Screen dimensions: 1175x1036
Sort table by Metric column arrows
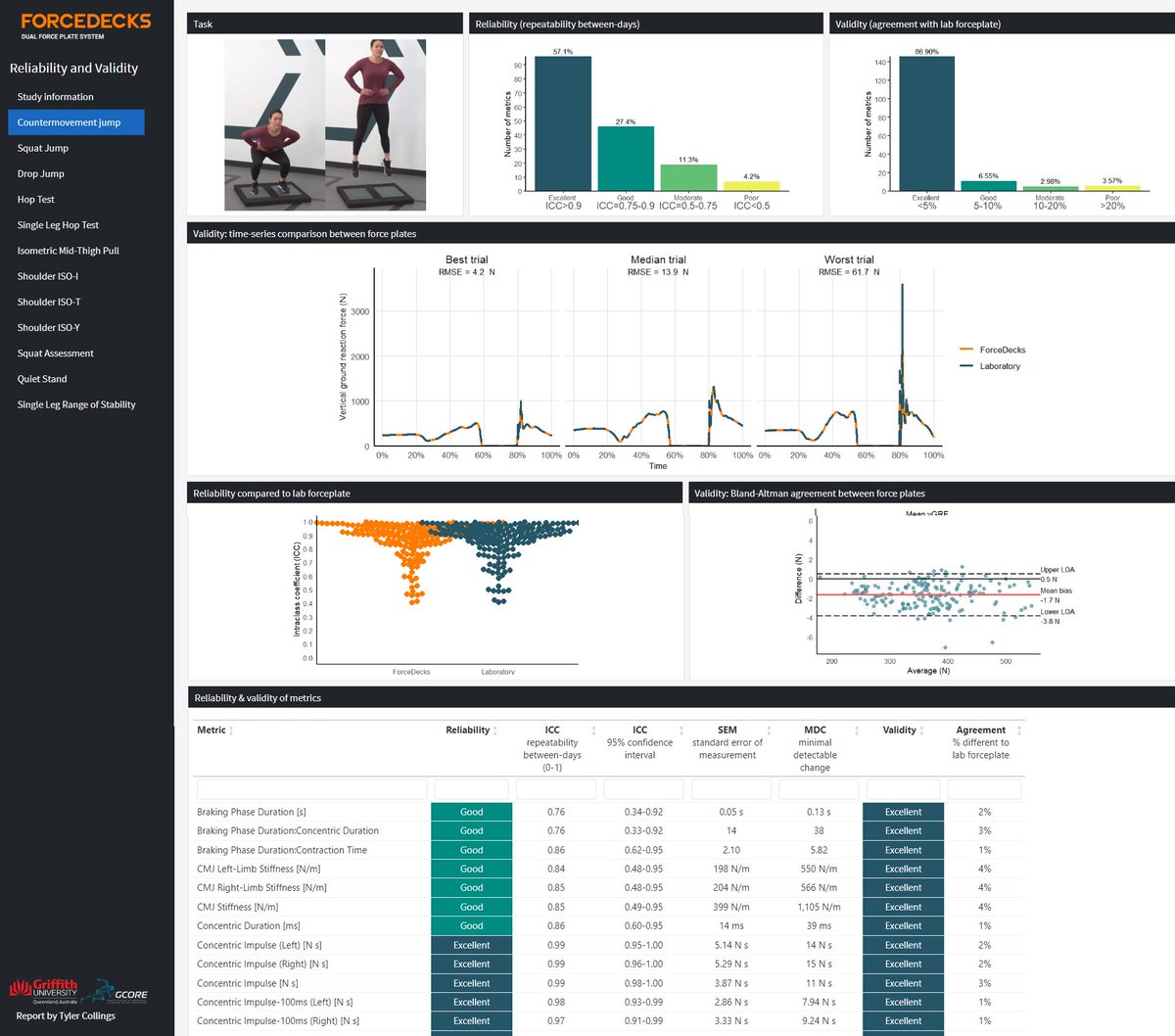click(x=231, y=730)
